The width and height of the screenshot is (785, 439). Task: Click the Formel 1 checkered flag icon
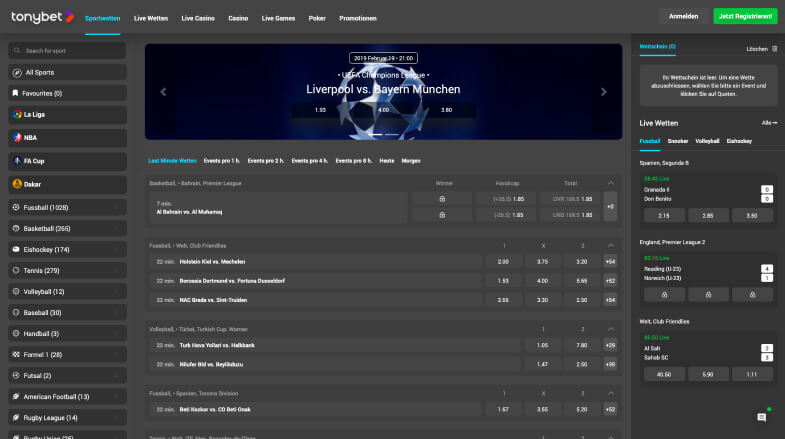(16, 354)
